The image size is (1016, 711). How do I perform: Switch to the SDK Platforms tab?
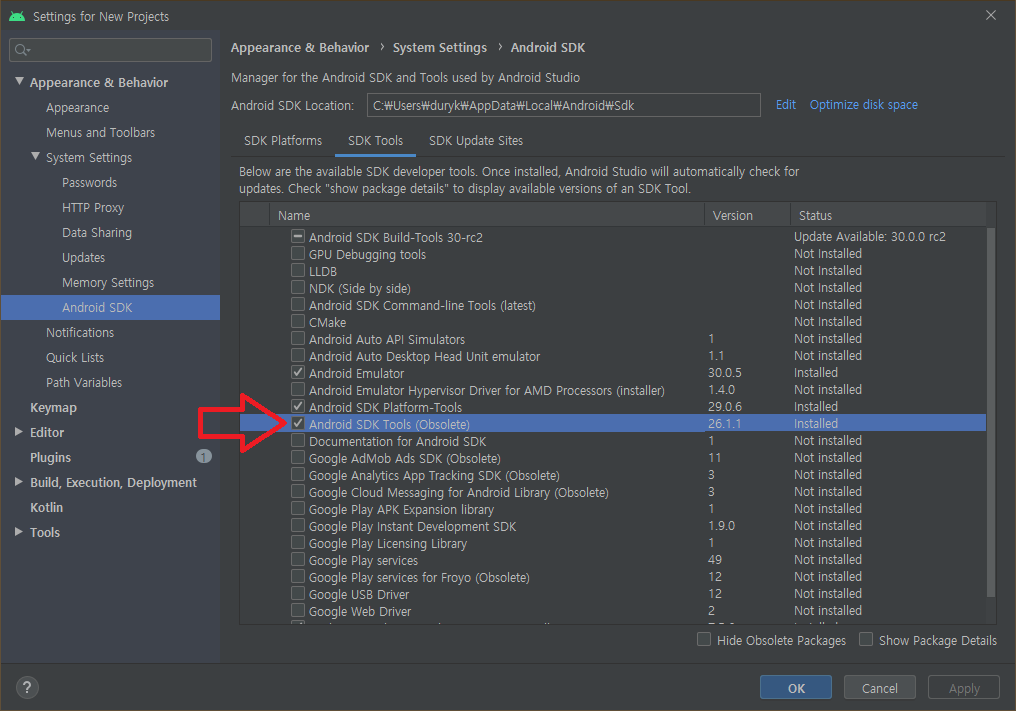pyautogui.click(x=283, y=141)
